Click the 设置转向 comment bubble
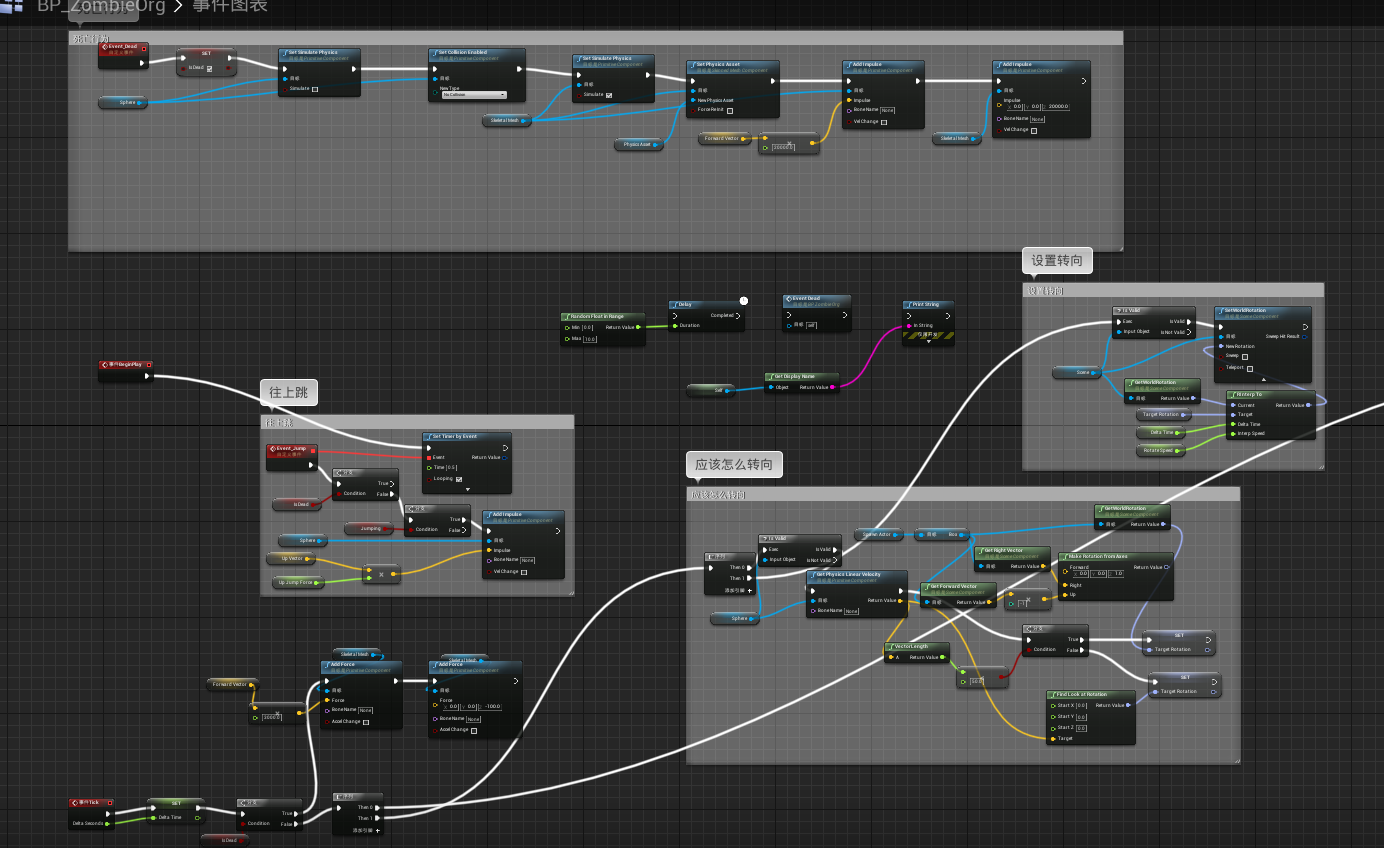Screen dimensions: 1384x848 [x=1057, y=261]
